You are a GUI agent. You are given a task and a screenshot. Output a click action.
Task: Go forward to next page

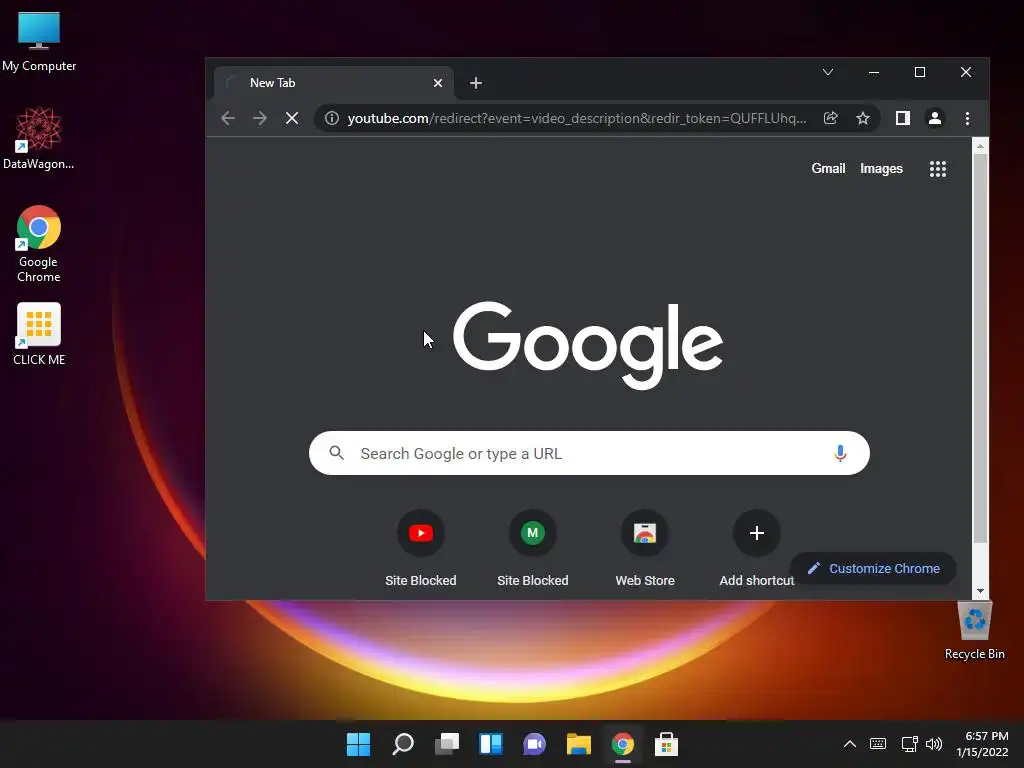260,118
